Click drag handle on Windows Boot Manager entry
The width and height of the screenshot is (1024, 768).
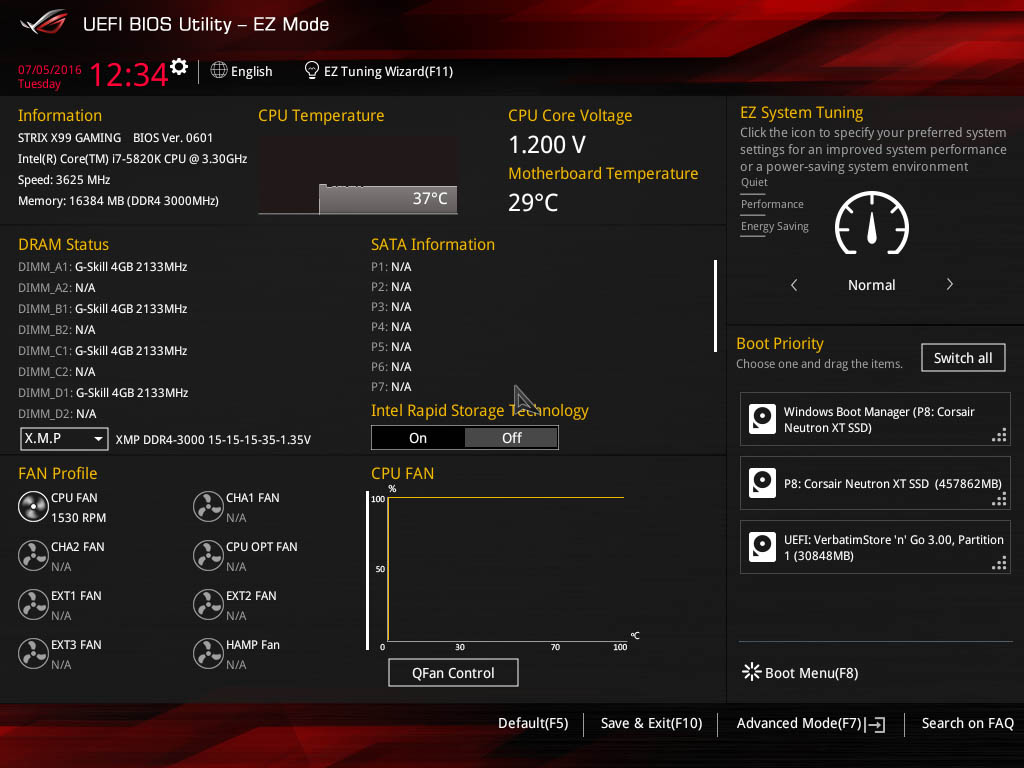[999, 436]
